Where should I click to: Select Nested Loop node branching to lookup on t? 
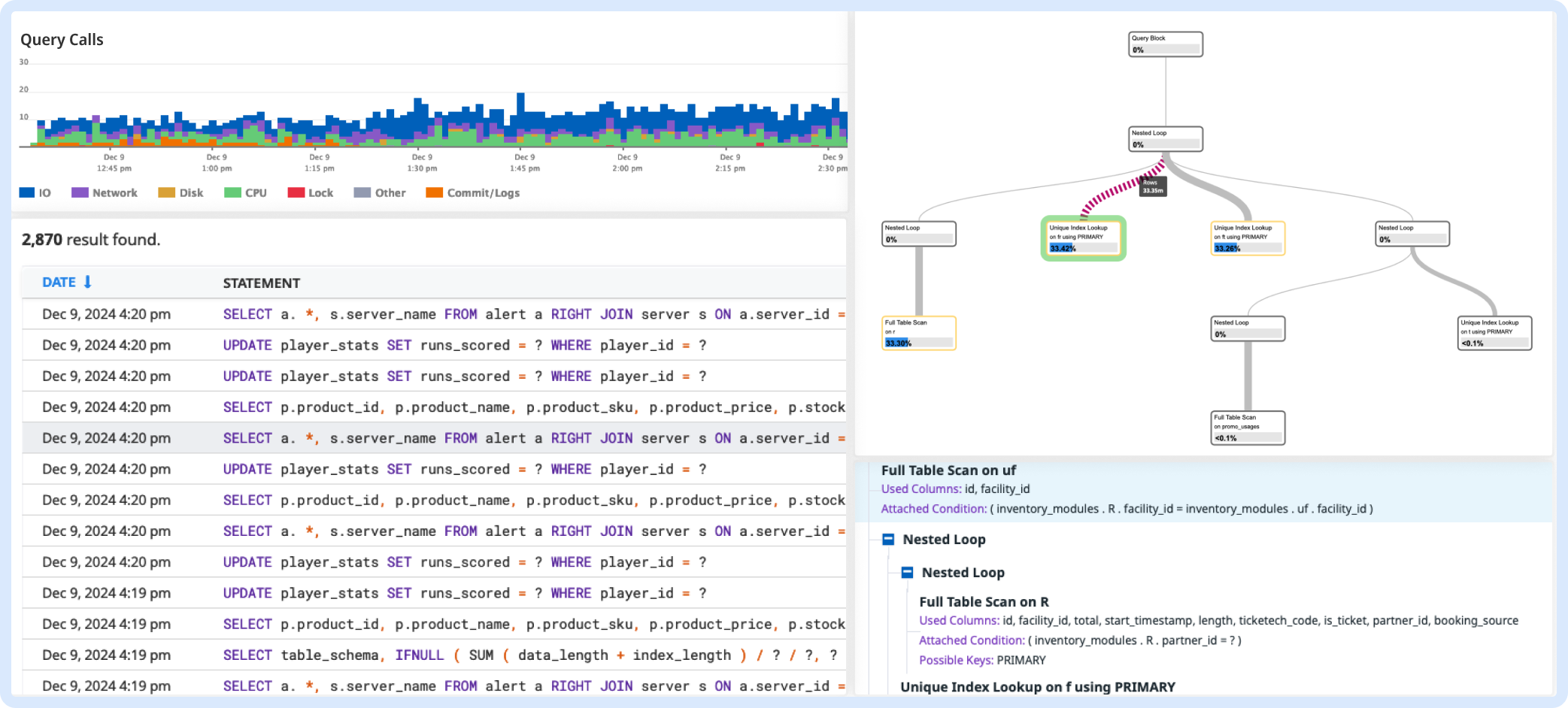pyautogui.click(x=1412, y=234)
